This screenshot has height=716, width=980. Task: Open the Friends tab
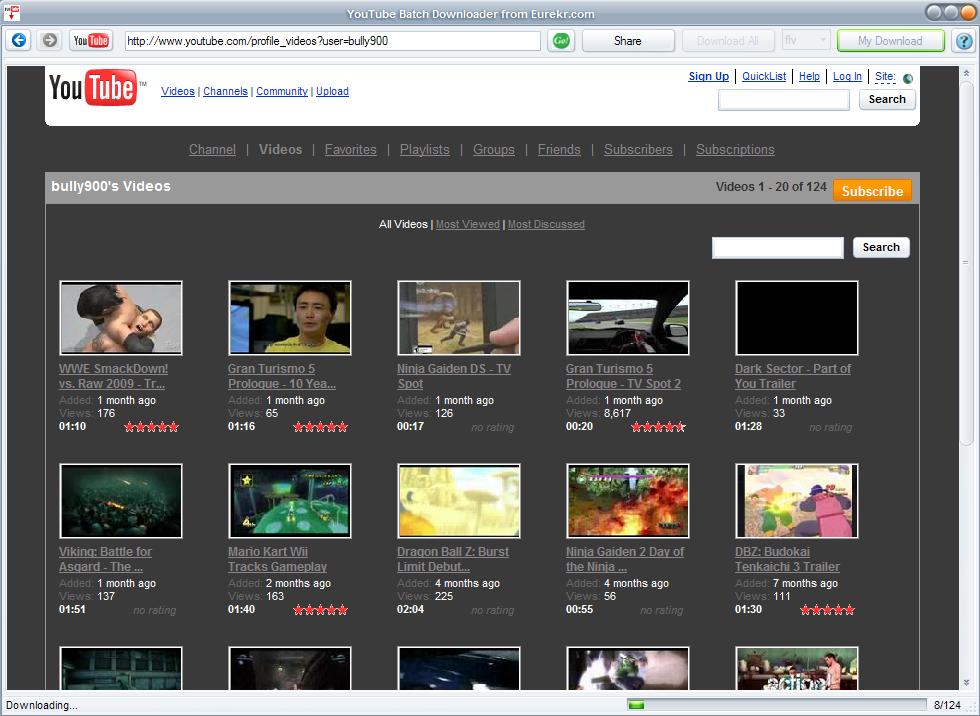pyautogui.click(x=559, y=150)
